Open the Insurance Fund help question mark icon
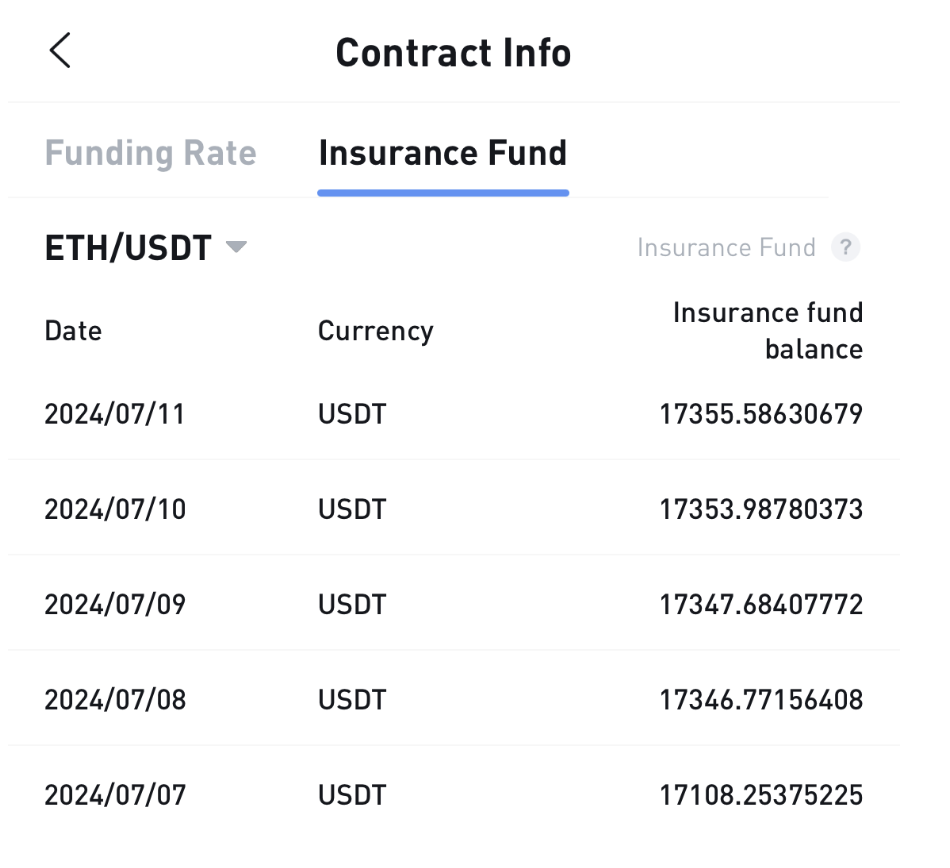 click(x=845, y=247)
